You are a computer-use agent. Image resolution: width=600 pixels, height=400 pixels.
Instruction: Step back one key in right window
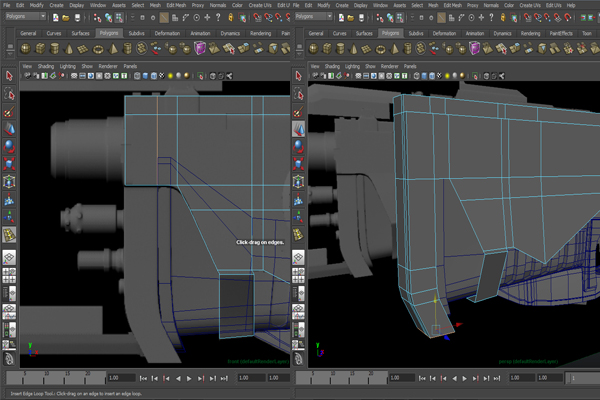pos(443,378)
